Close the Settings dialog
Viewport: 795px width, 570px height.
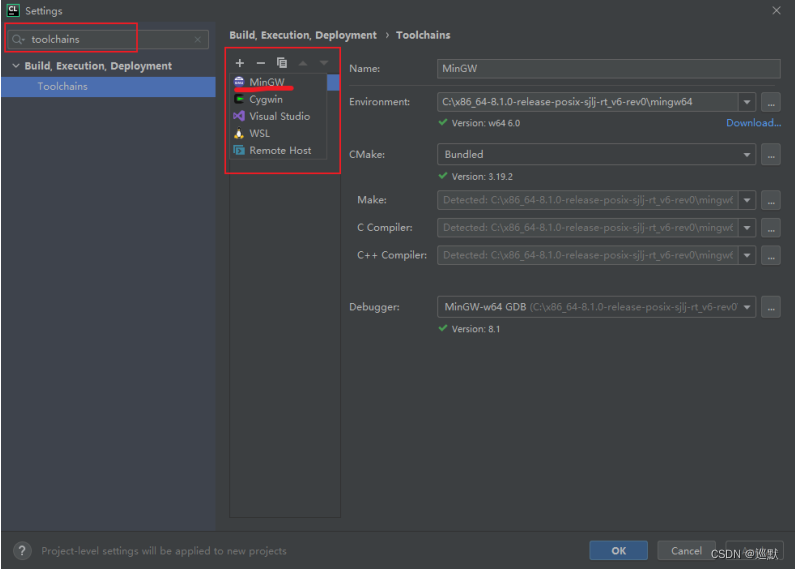[776, 11]
